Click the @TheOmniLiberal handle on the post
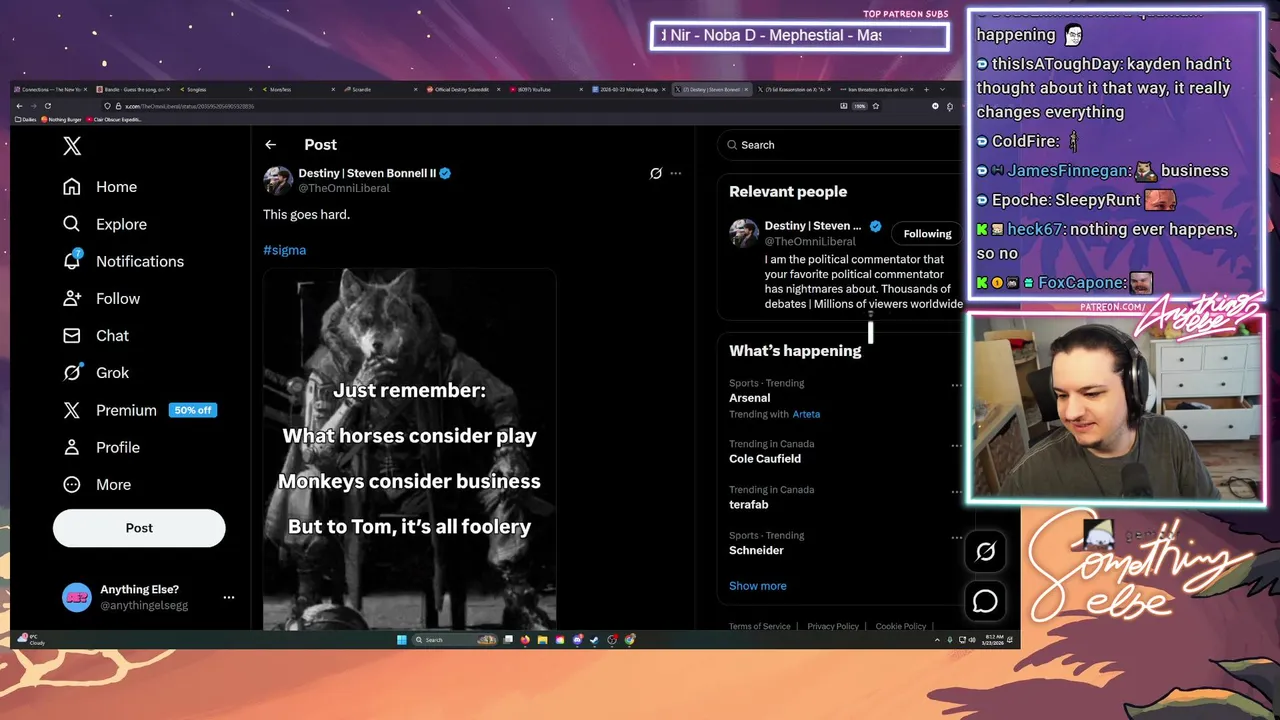 (x=344, y=188)
